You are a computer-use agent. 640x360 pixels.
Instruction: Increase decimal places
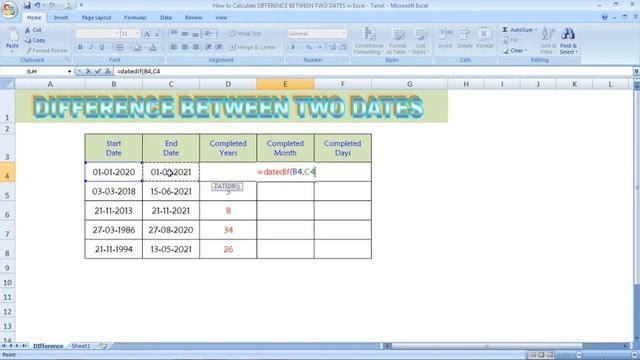333,47
